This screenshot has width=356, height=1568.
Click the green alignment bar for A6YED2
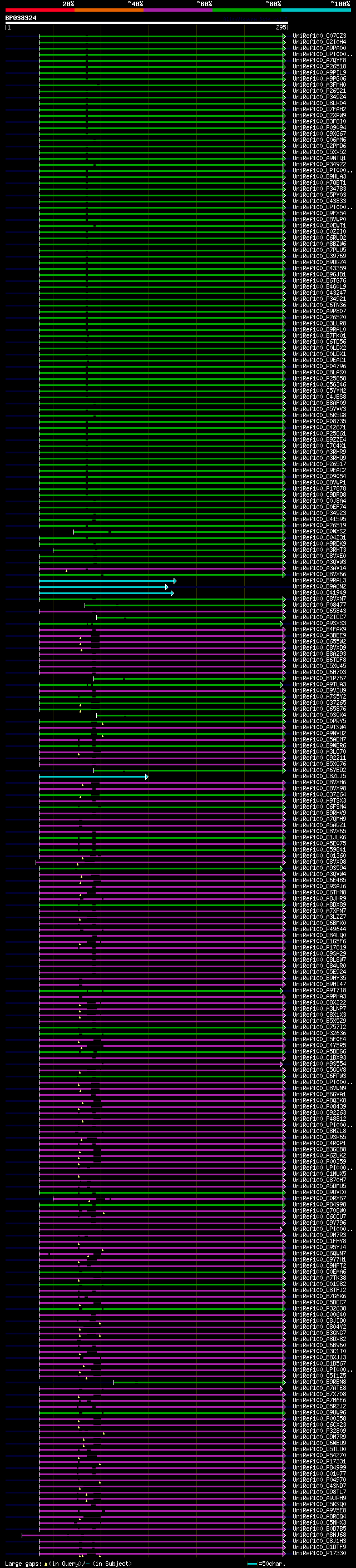pos(189,770)
